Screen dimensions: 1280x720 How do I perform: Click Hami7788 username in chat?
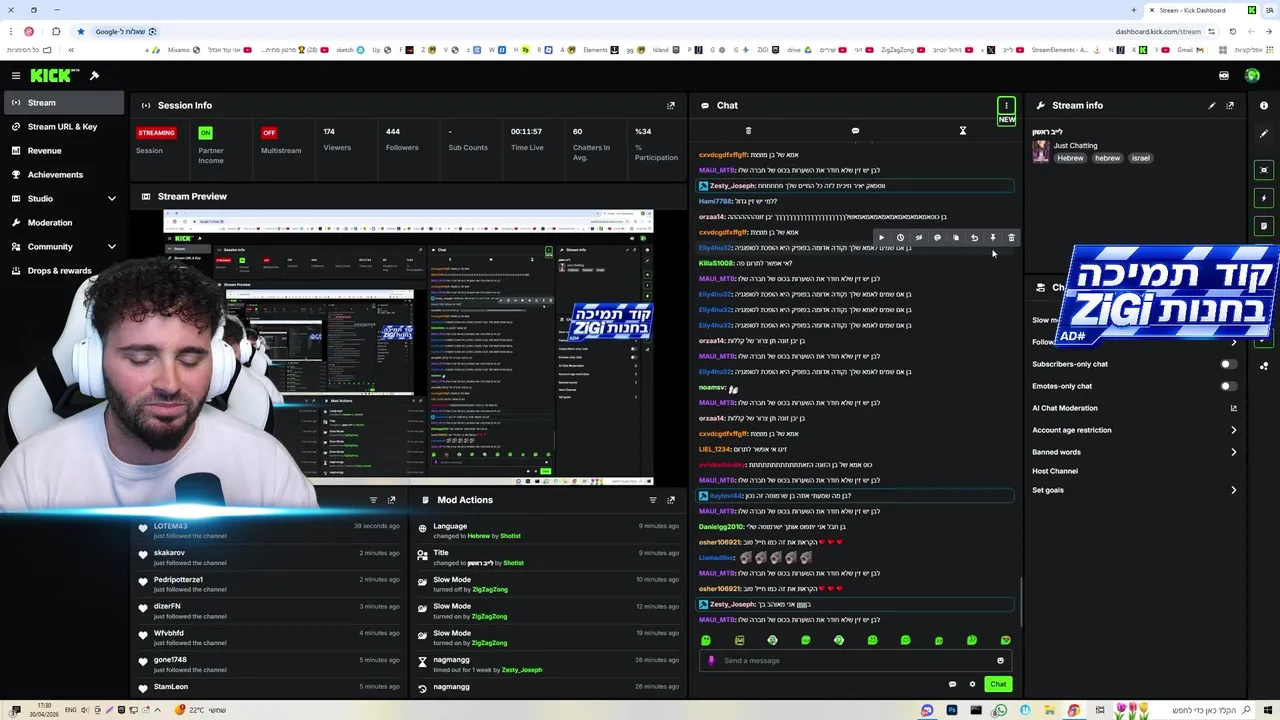click(x=716, y=201)
